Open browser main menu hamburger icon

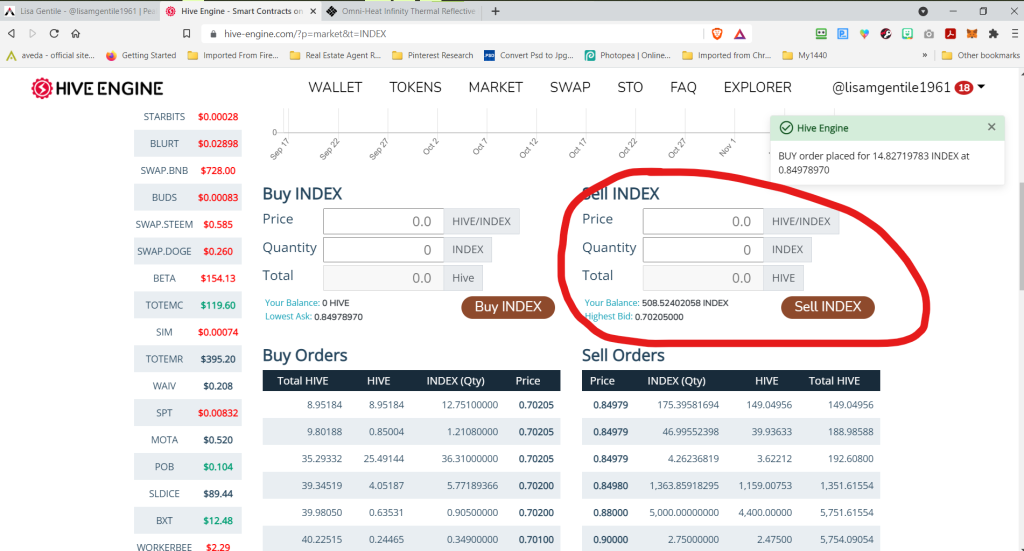tap(1015, 33)
